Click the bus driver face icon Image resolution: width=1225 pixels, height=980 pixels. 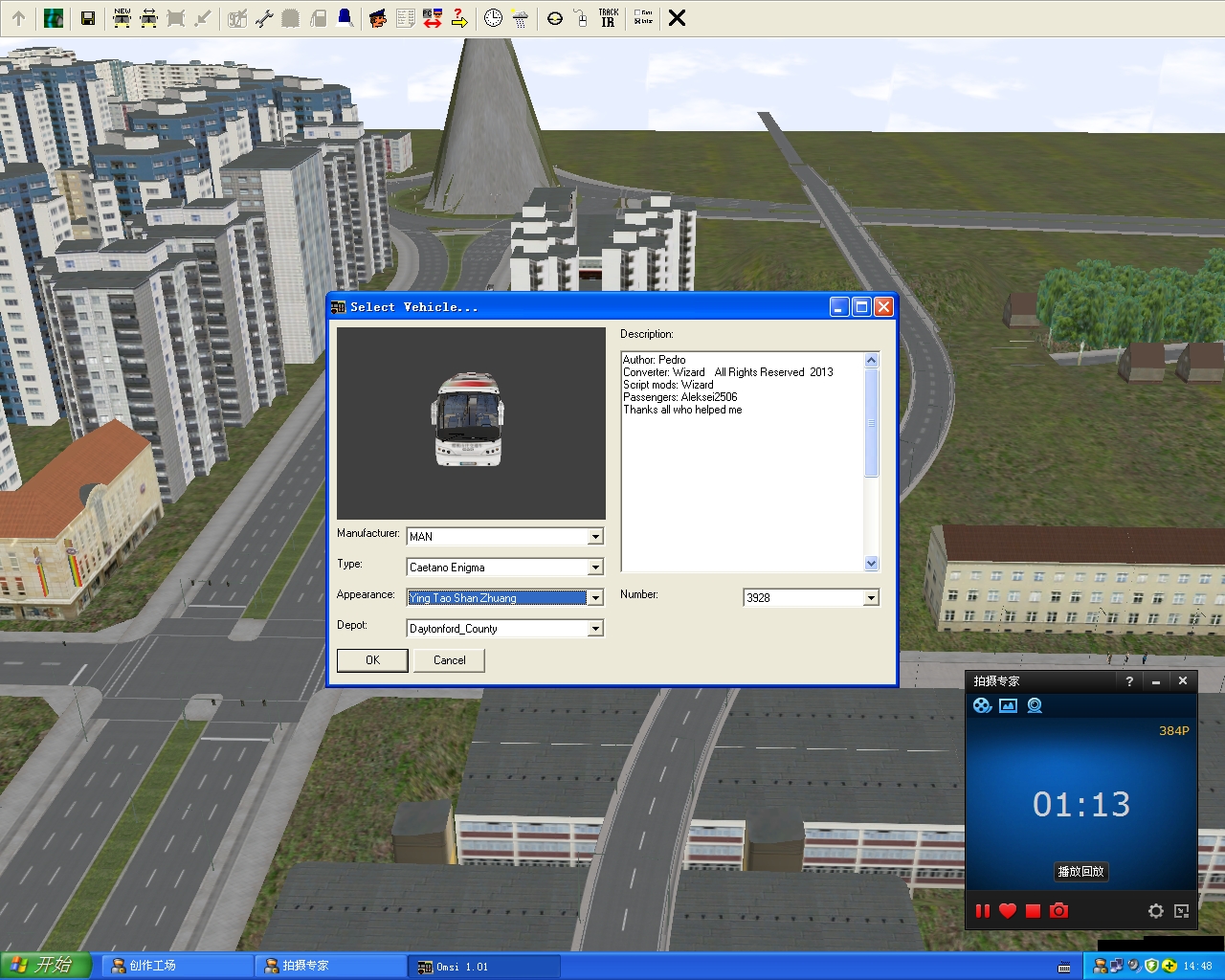378,18
